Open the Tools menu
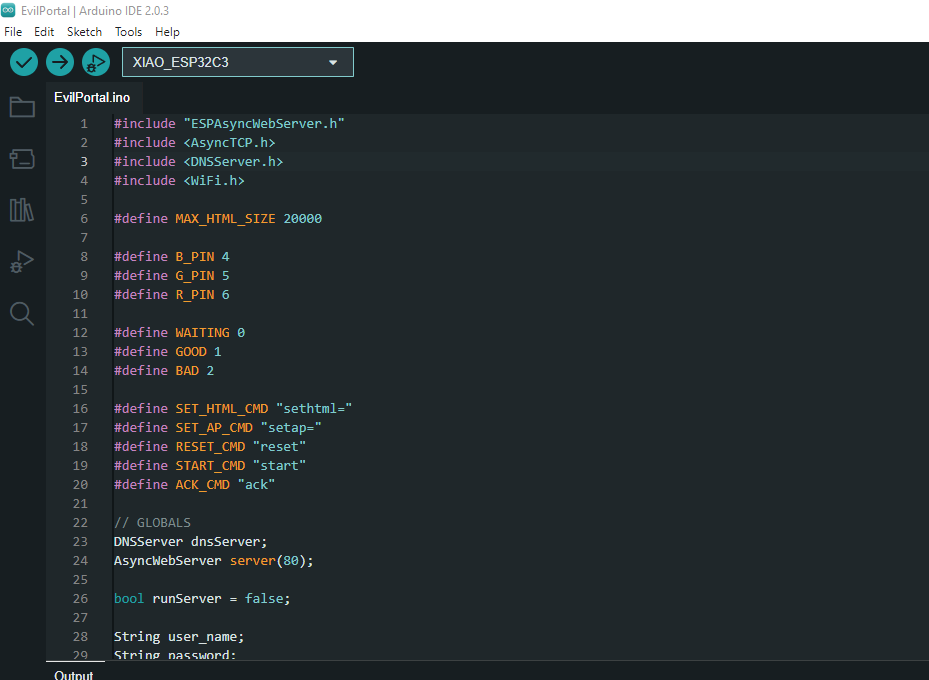Screen dimensions: 929x680 click(129, 32)
